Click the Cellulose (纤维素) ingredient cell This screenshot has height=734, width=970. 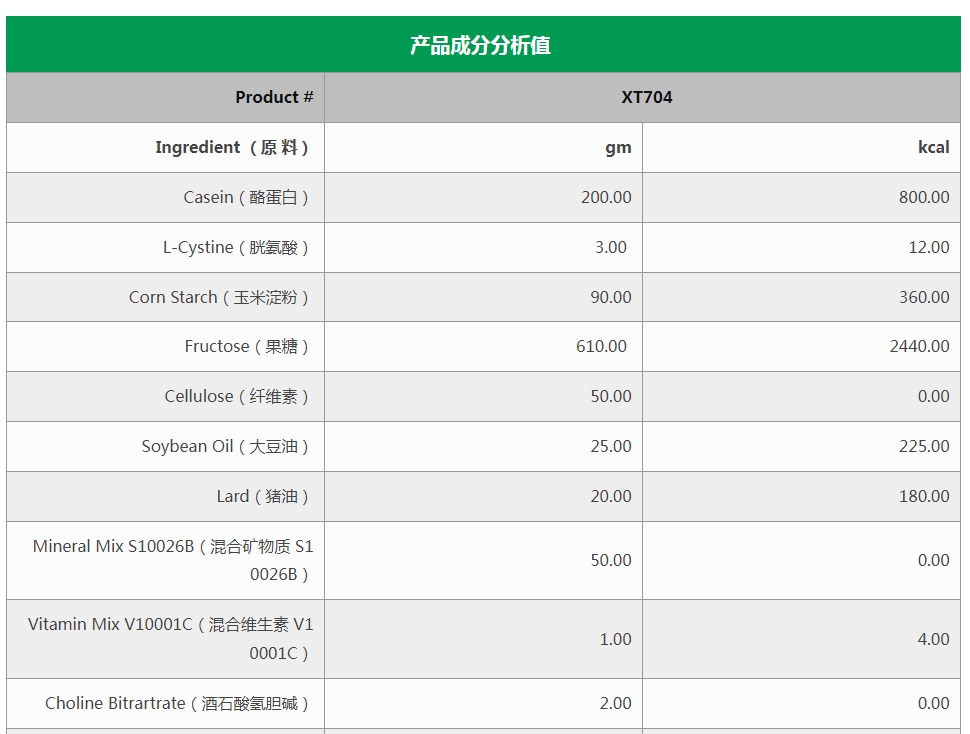165,396
